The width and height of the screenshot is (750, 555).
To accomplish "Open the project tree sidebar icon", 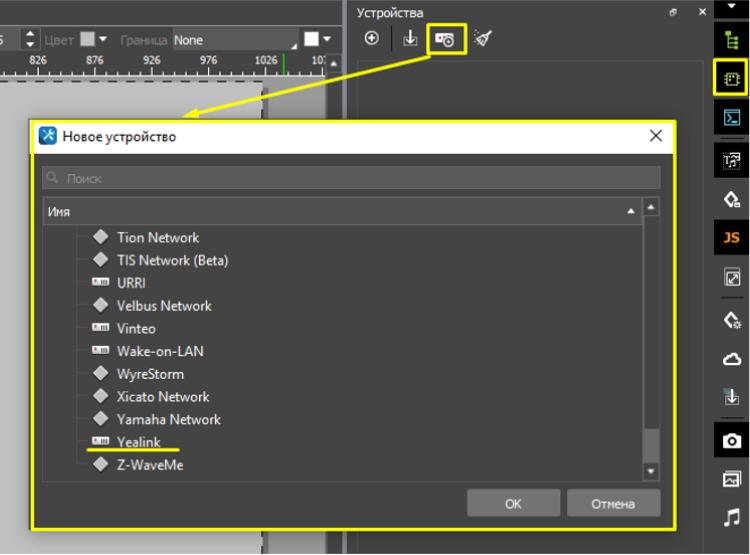I will click(731, 40).
